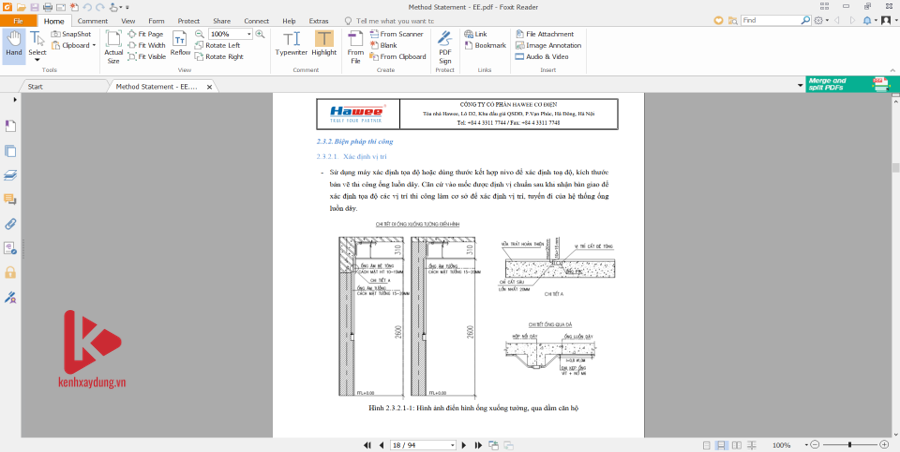This screenshot has height=452, width=900.
Task: Click the SnapShot tool
Action: coord(70,33)
